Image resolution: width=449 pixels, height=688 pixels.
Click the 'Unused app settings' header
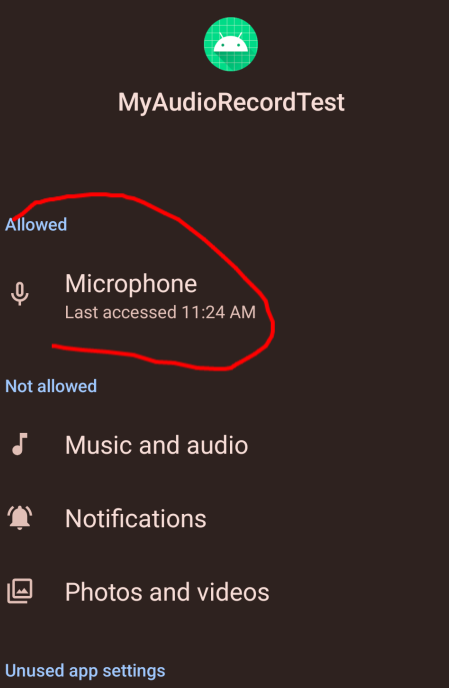85,671
